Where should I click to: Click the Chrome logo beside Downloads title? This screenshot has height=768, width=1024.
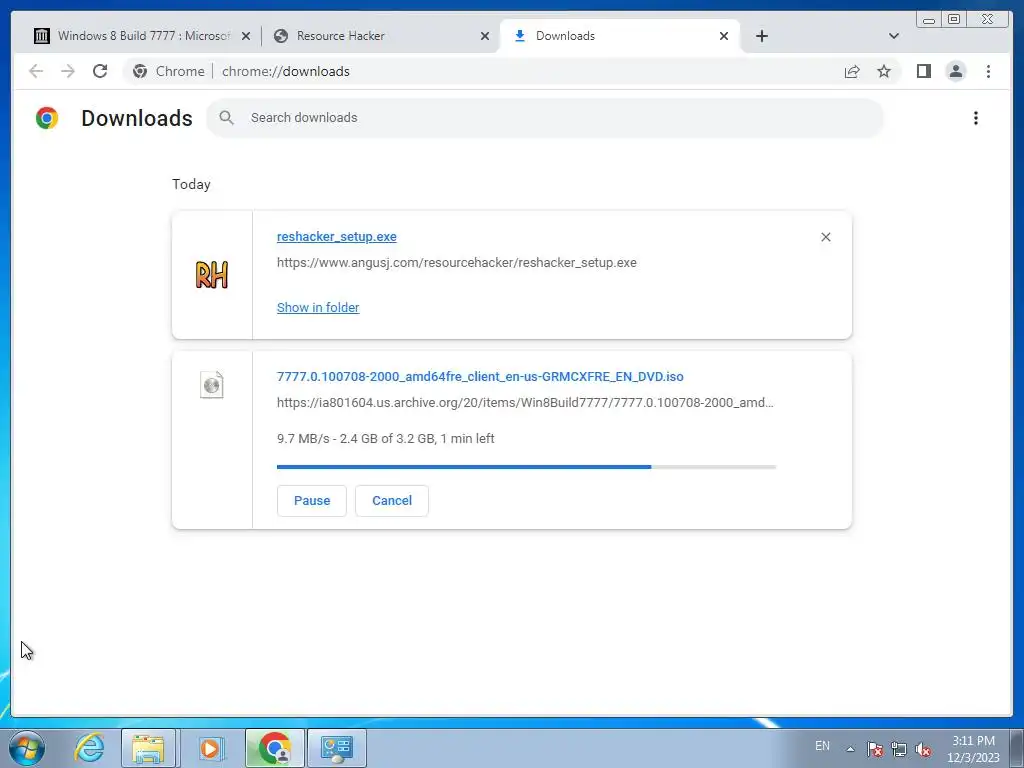(47, 118)
